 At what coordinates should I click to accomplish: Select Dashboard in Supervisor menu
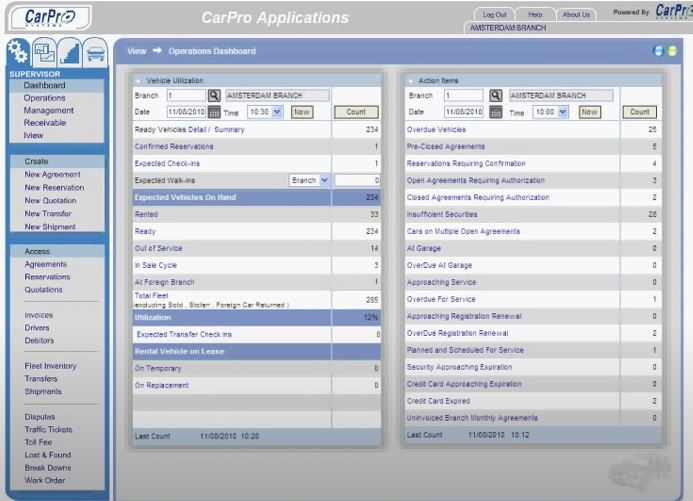[x=45, y=85]
